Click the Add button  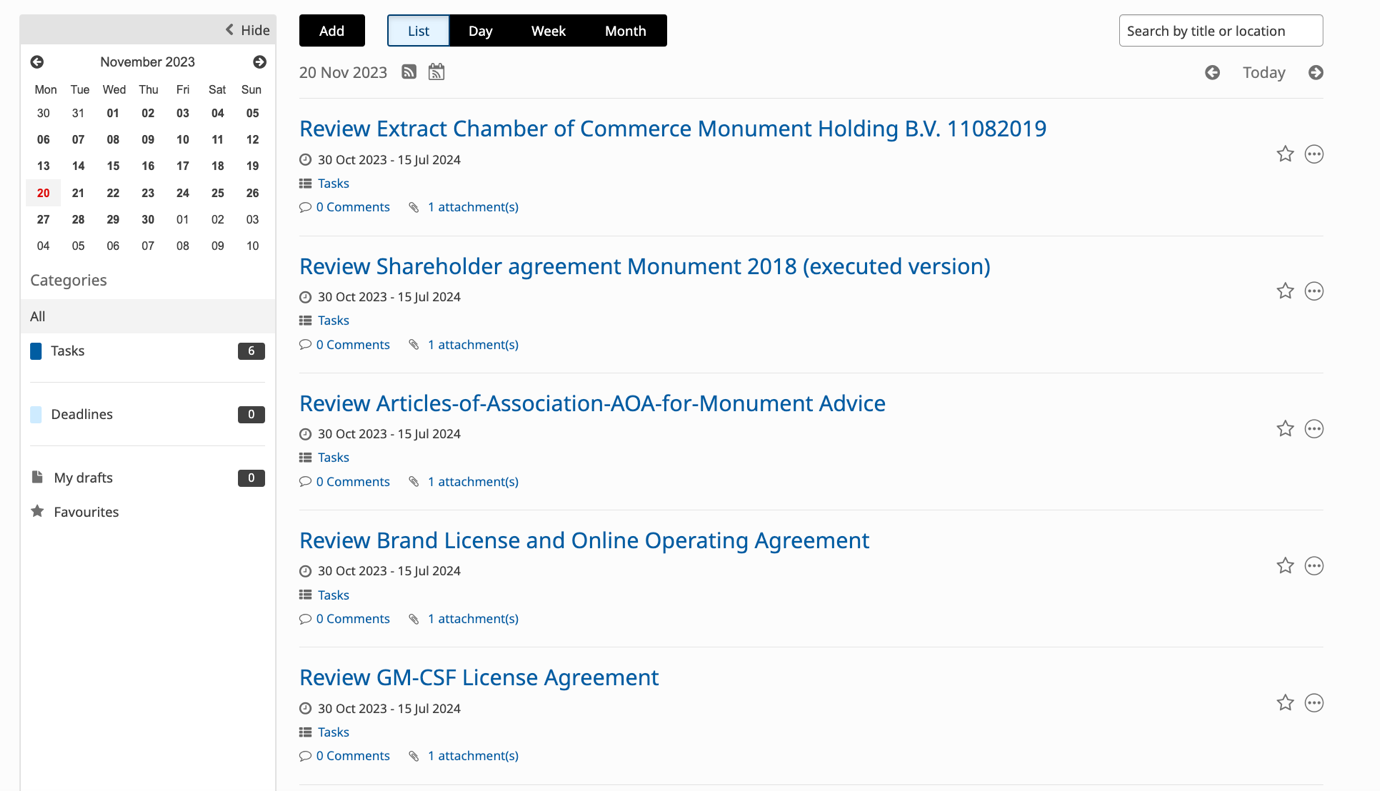332,31
